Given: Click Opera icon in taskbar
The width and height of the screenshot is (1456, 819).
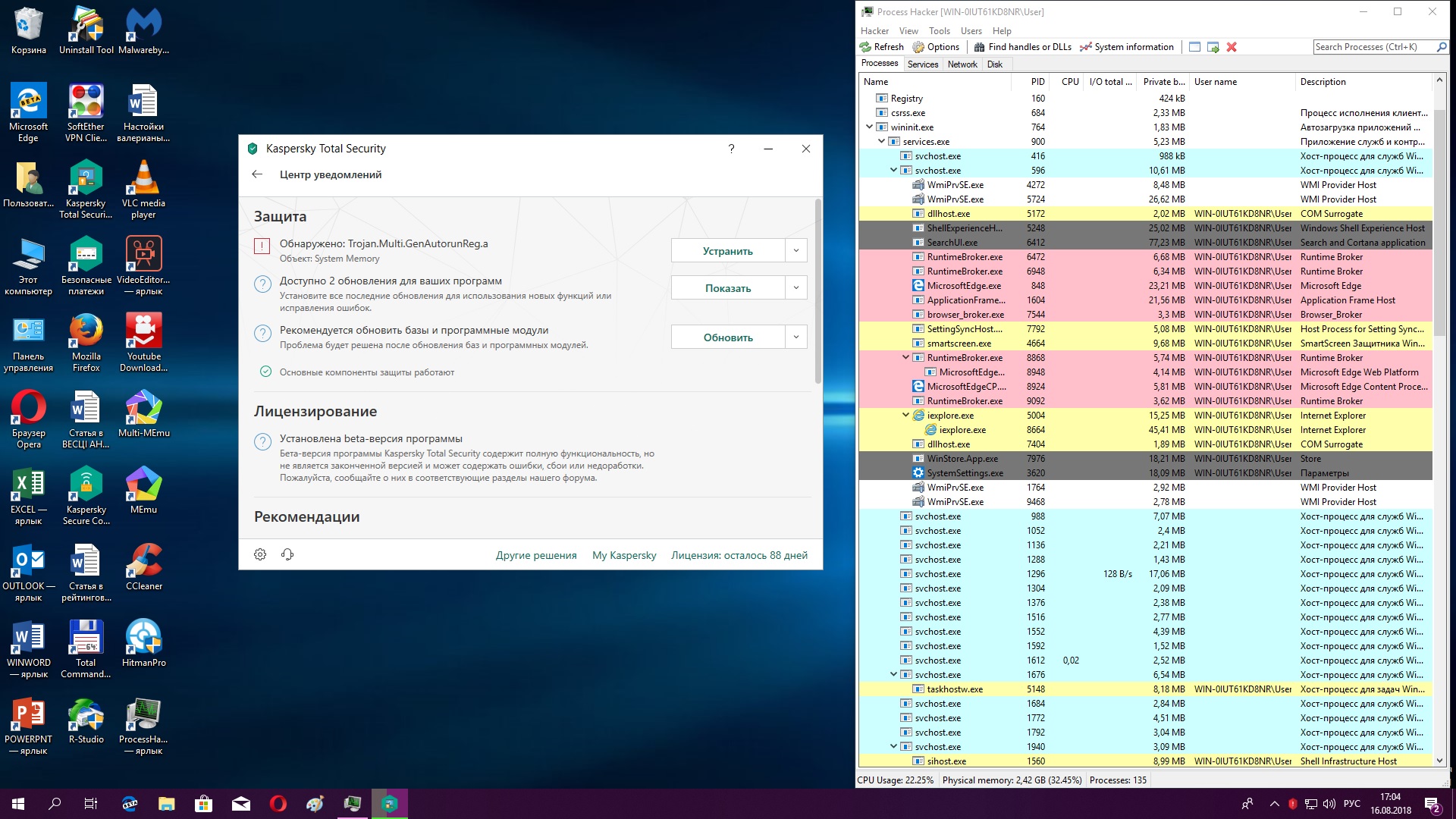Looking at the screenshot, I should click(x=278, y=804).
